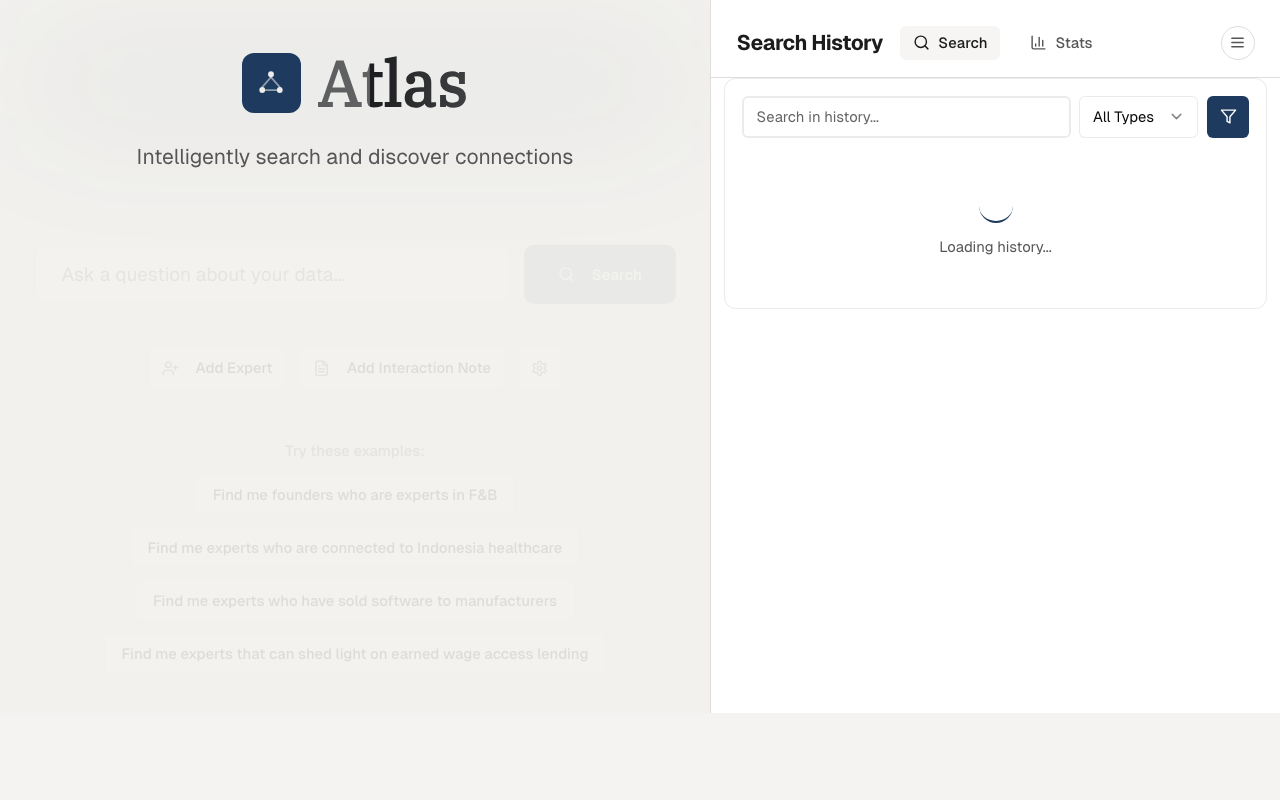Click the earned wage access lending example

[x=355, y=653]
